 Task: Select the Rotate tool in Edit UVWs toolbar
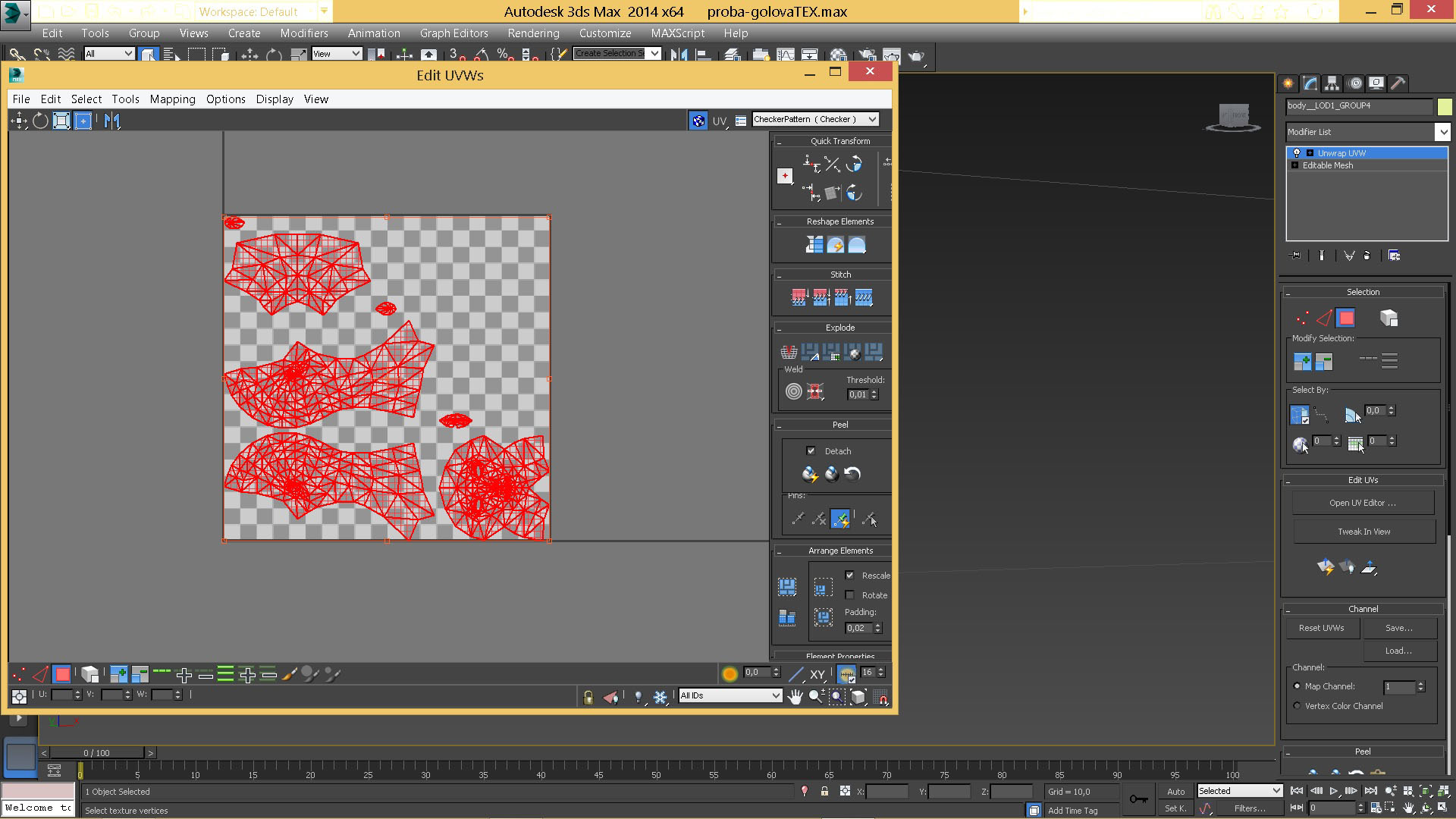coord(40,121)
